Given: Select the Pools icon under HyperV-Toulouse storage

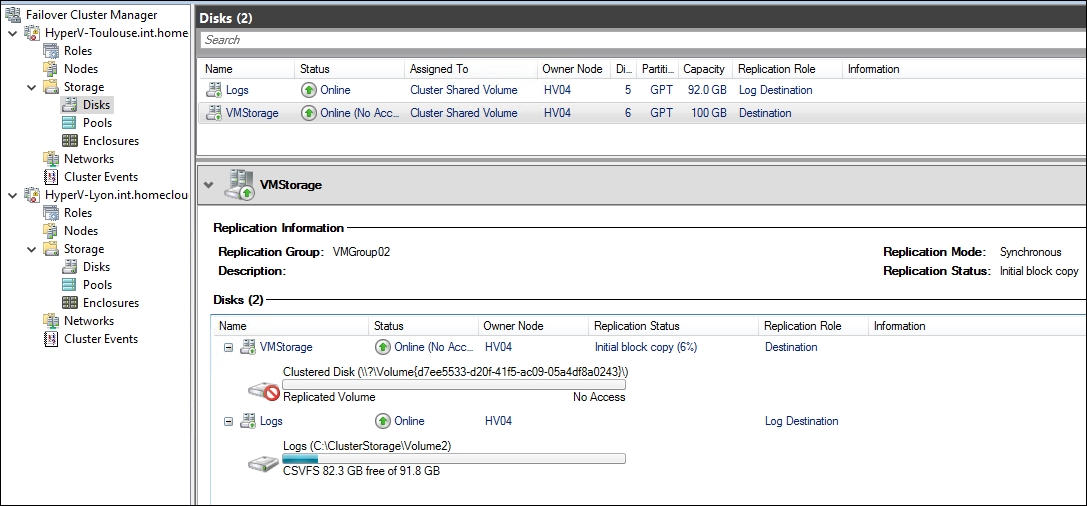Looking at the screenshot, I should [70, 123].
